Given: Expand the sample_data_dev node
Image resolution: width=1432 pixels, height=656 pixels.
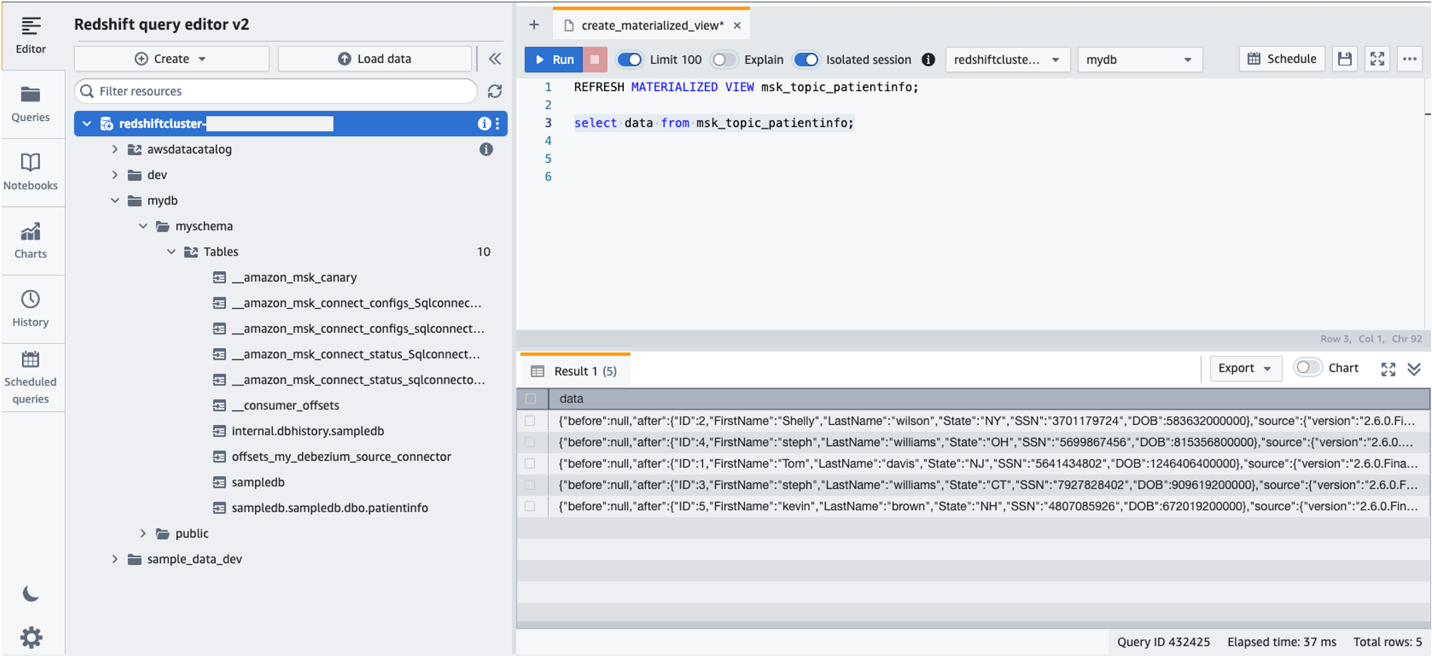Looking at the screenshot, I should point(115,559).
